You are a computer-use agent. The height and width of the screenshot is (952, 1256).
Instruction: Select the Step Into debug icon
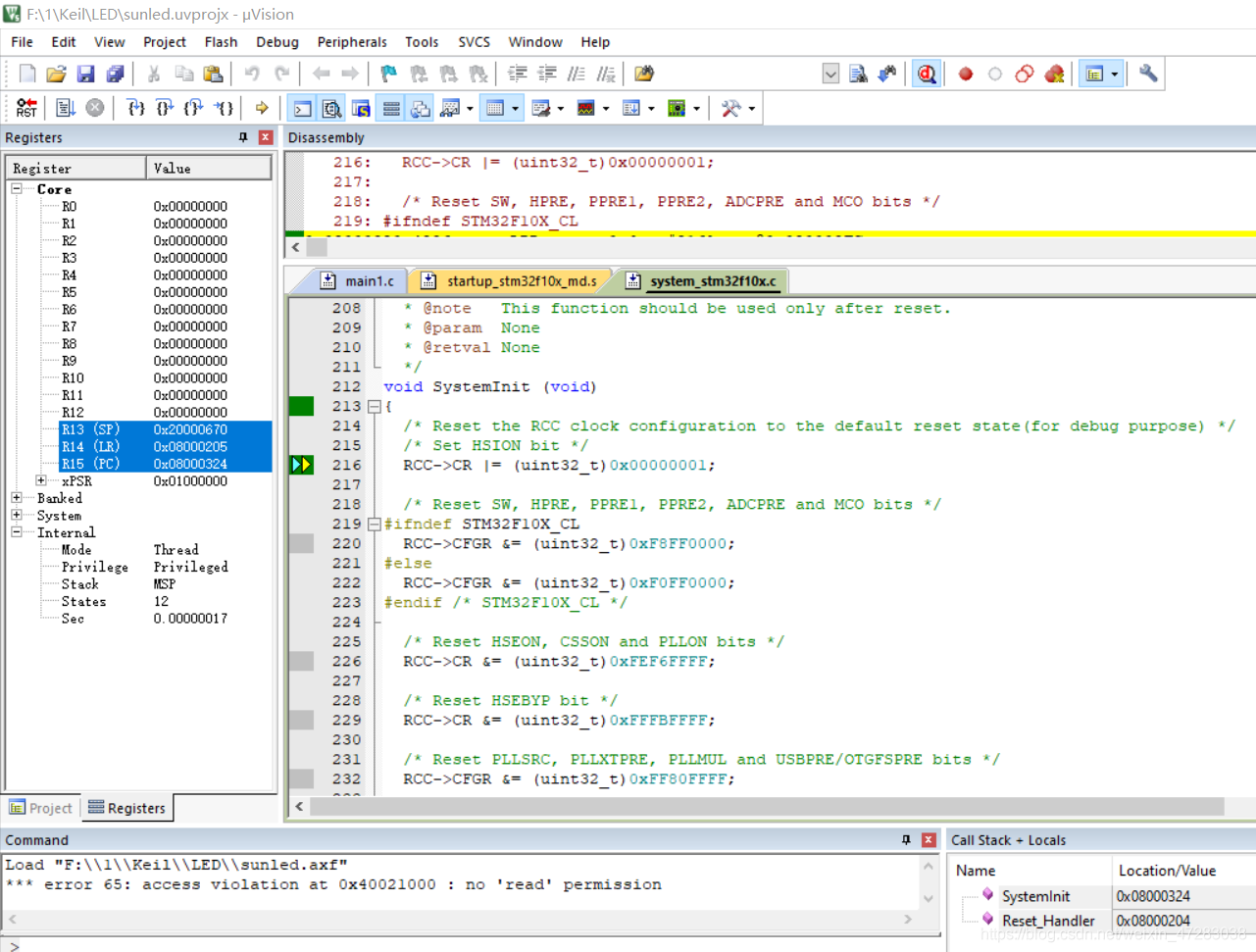coord(137,108)
